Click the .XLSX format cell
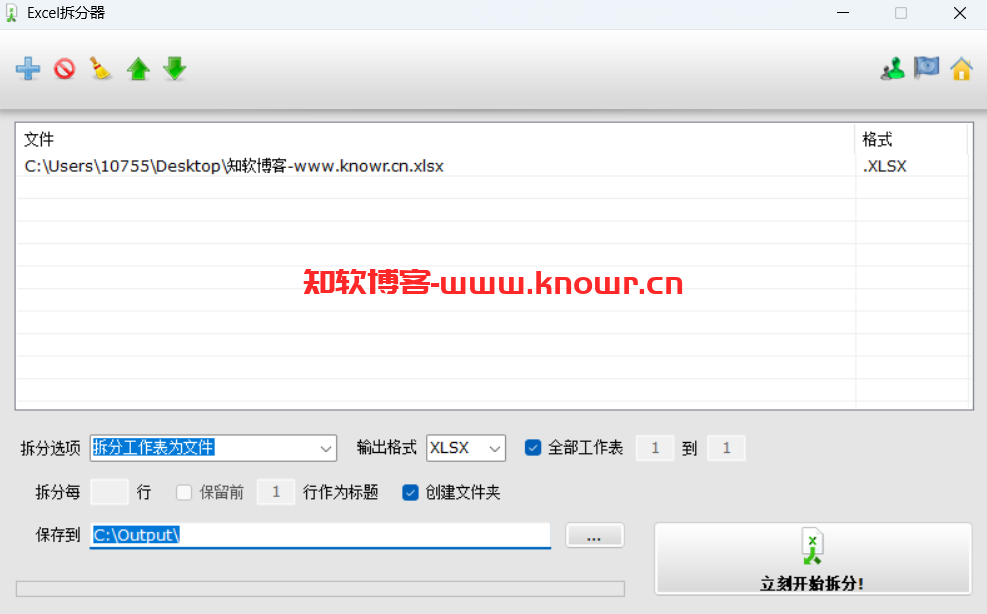This screenshot has width=987, height=614. [x=884, y=166]
